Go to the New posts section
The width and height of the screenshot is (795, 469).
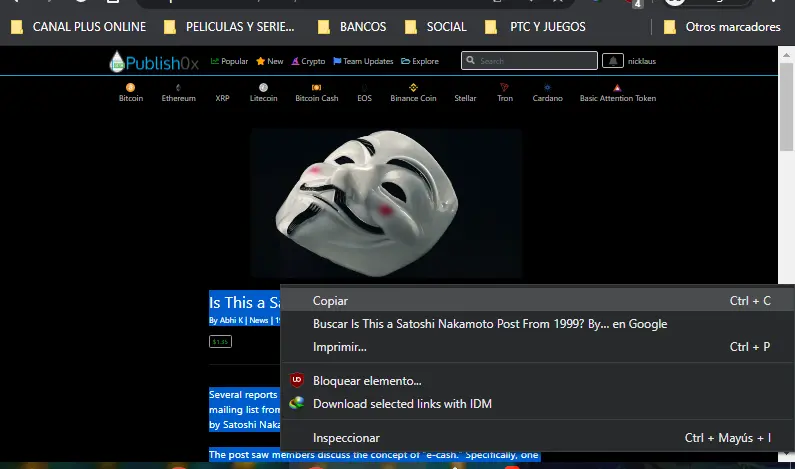(x=270, y=61)
